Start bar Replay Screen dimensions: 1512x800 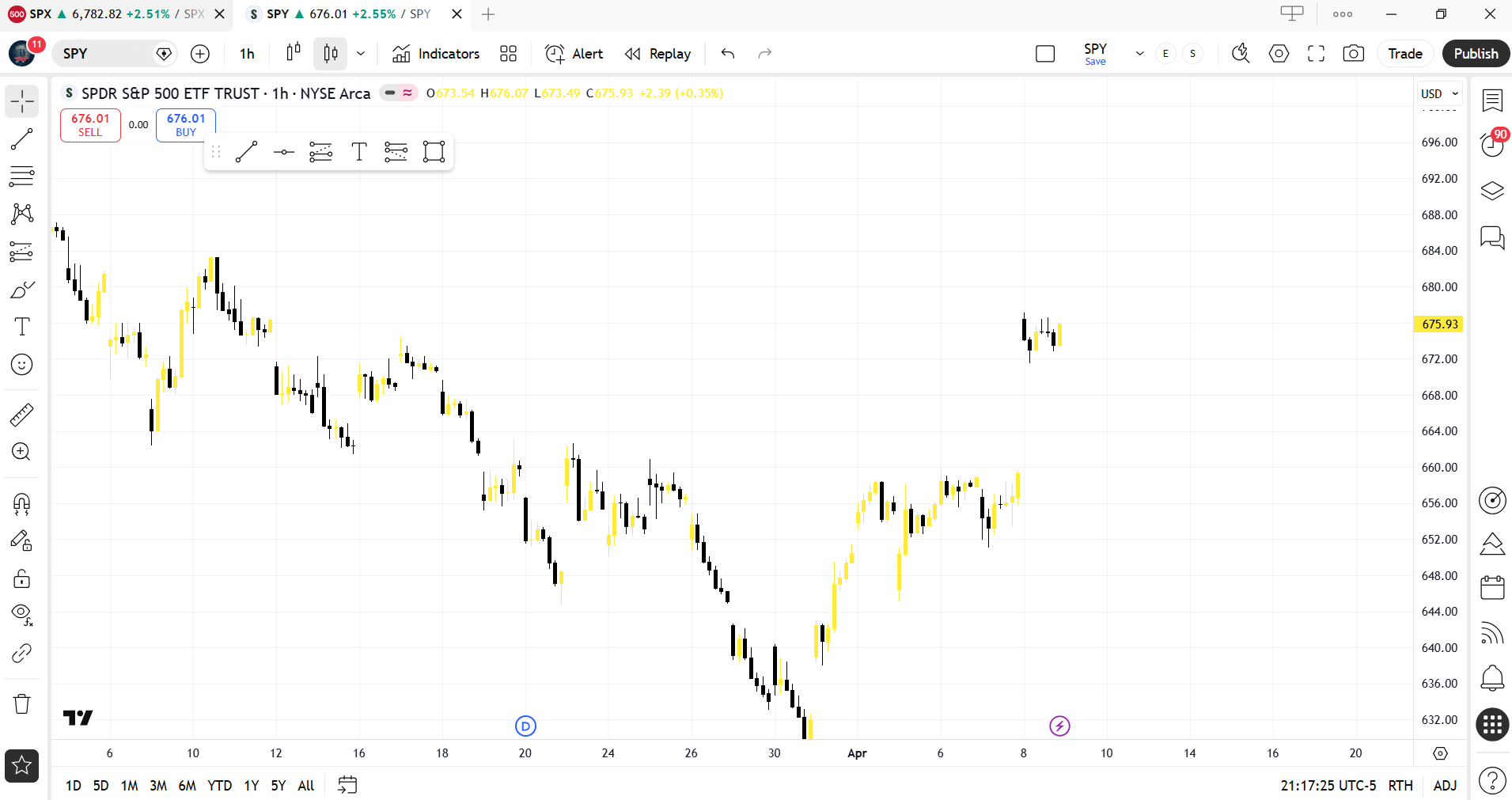[657, 54]
